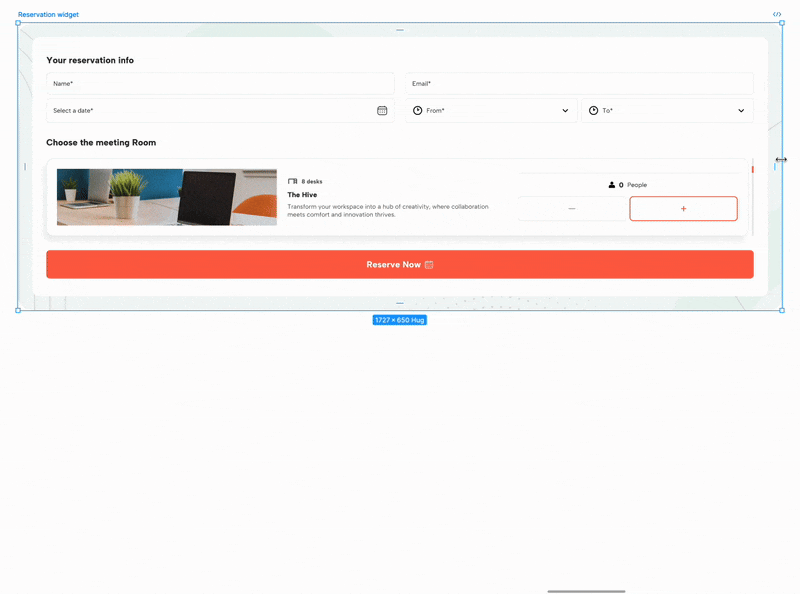800x594 pixels.
Task: Click the code view icon above the frame
Action: tap(777, 15)
